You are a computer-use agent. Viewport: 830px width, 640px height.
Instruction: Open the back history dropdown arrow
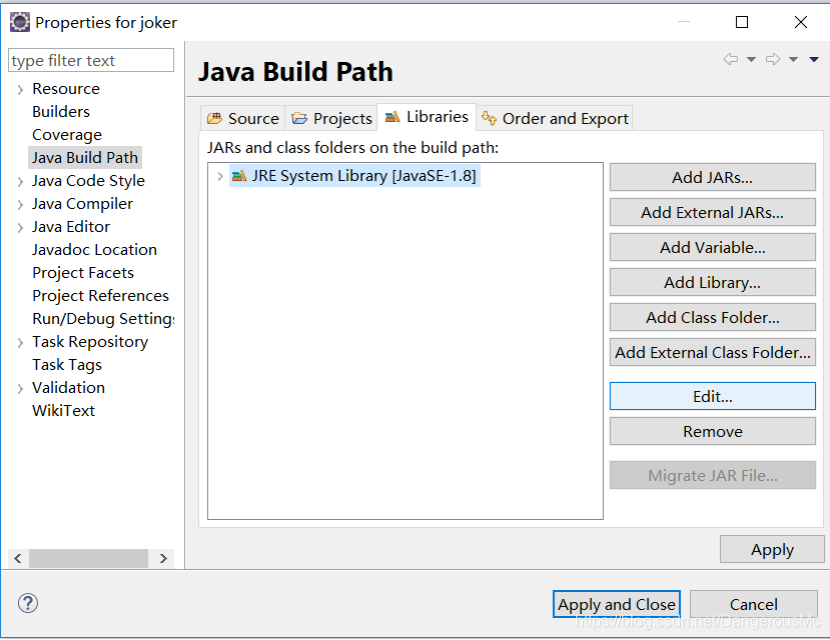pyautogui.click(x=751, y=59)
